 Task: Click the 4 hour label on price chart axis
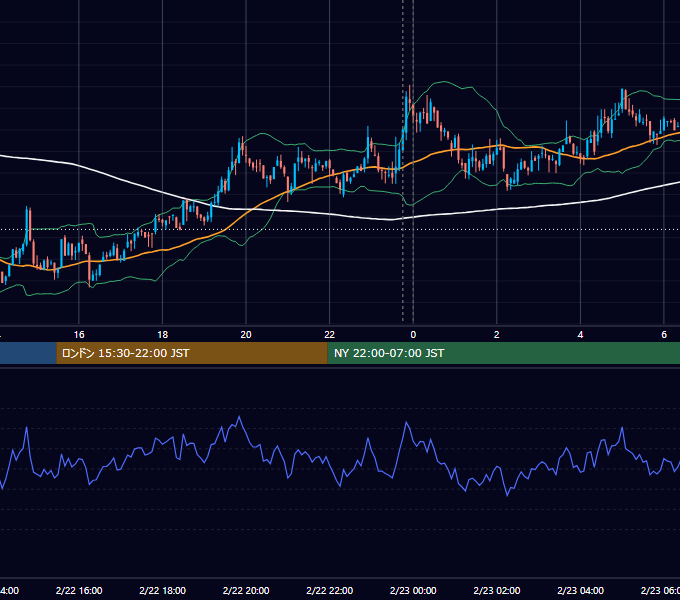pyautogui.click(x=580, y=335)
